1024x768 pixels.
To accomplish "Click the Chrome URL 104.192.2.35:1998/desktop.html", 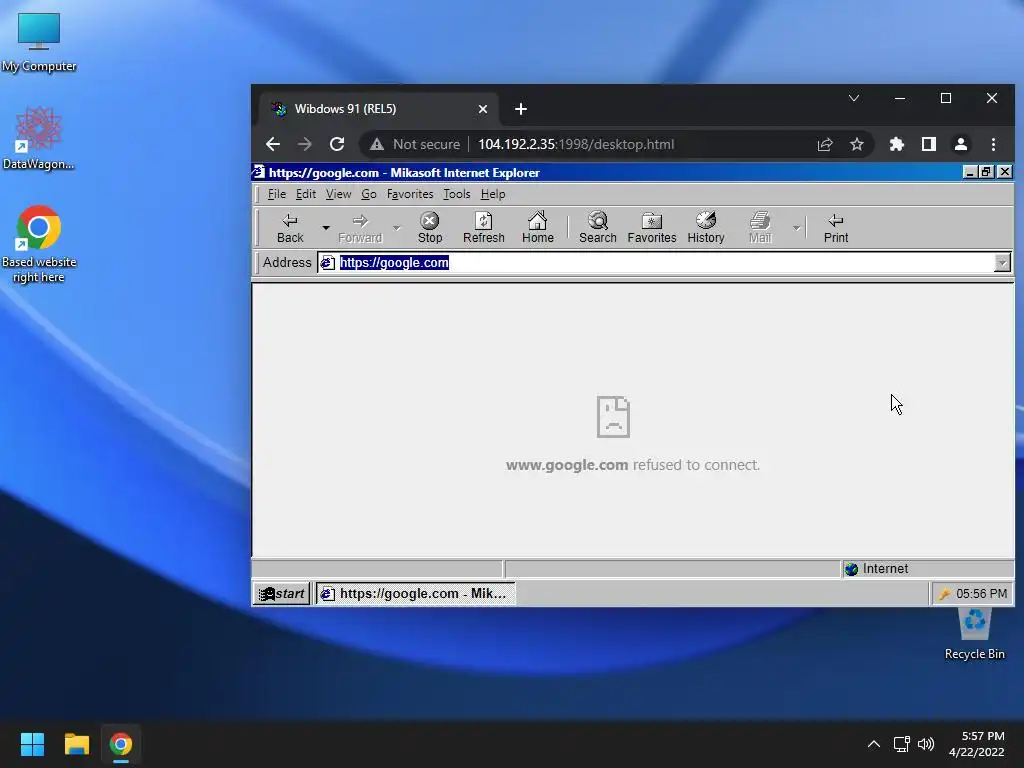I will pos(576,144).
